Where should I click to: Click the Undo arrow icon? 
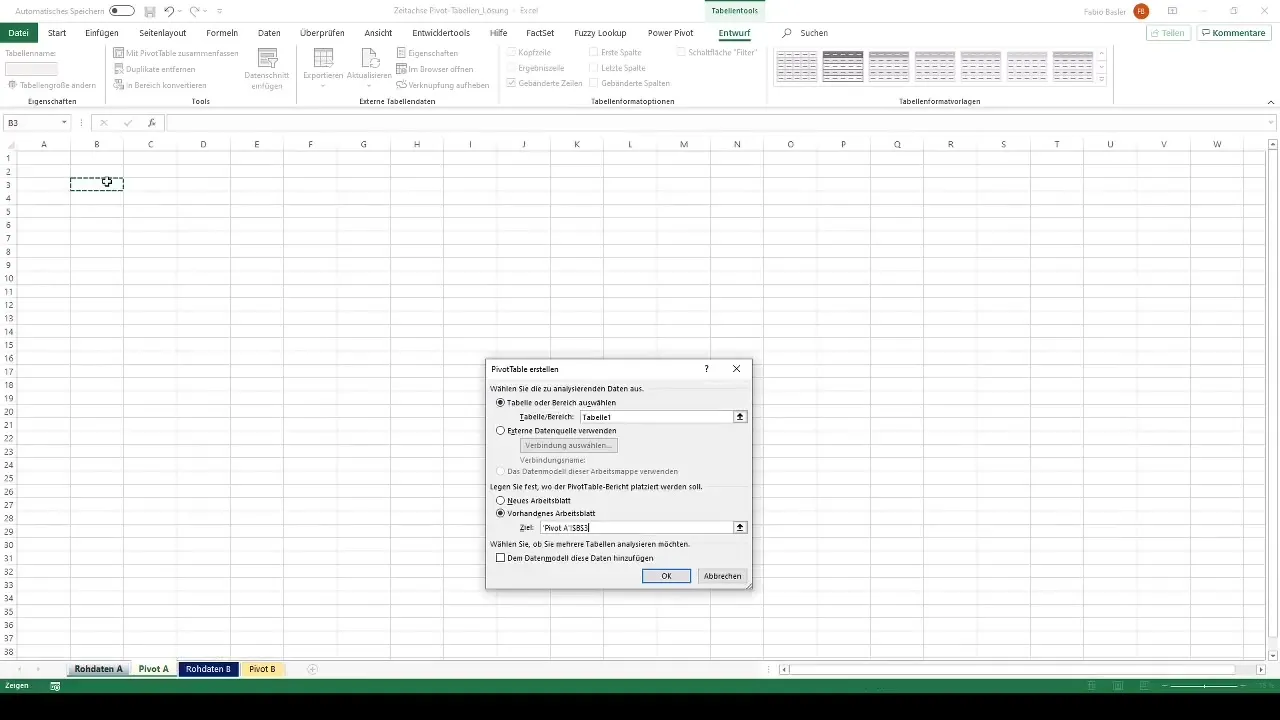[x=169, y=11]
